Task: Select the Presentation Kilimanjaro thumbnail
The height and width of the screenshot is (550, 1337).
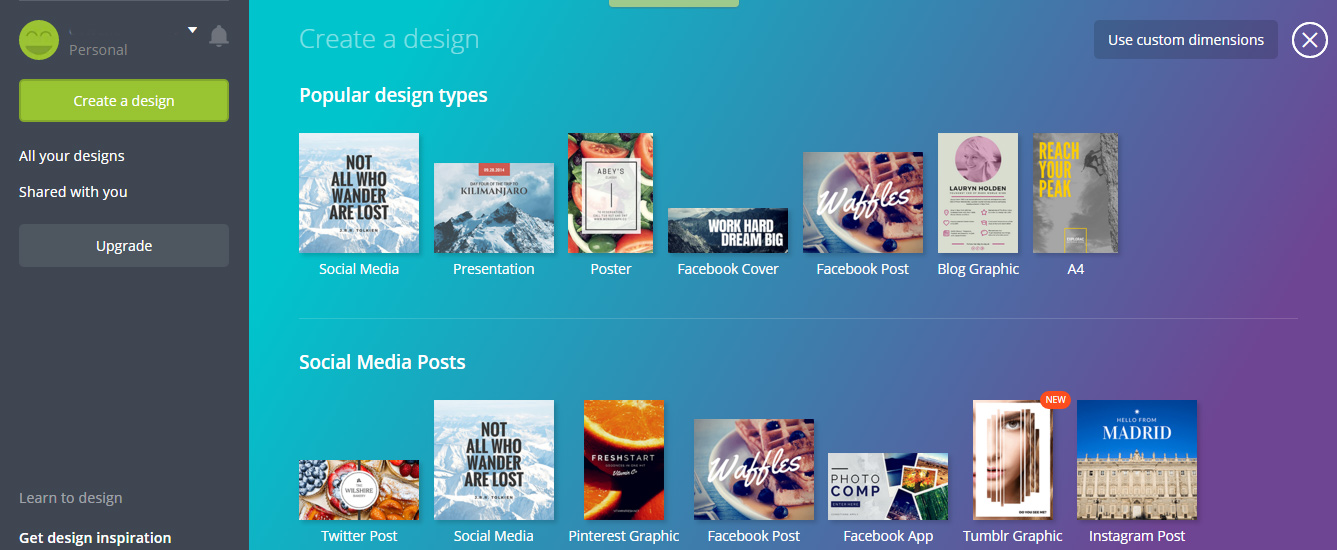Action: [x=494, y=208]
